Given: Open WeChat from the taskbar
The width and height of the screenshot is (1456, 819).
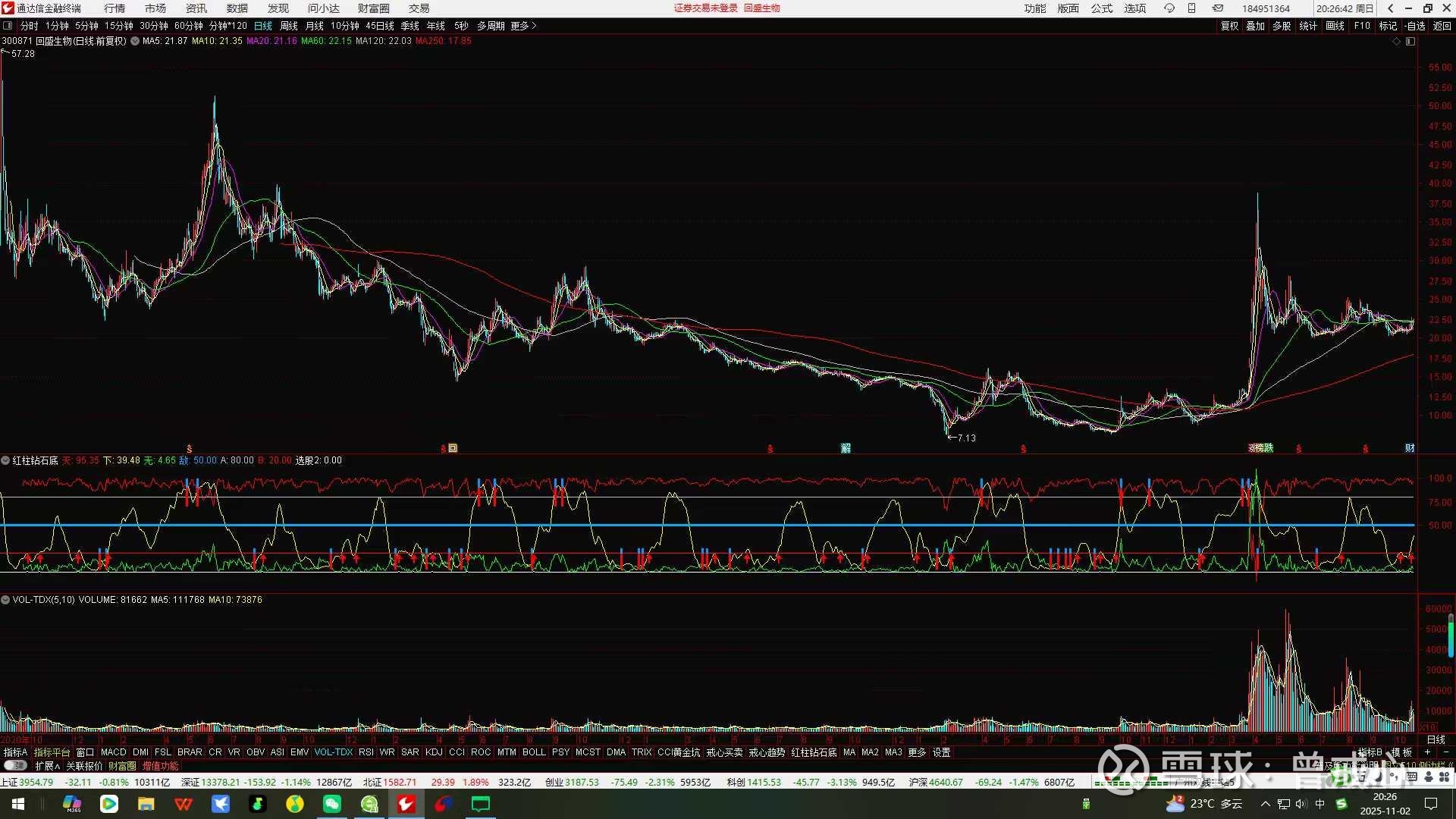Looking at the screenshot, I should (331, 804).
